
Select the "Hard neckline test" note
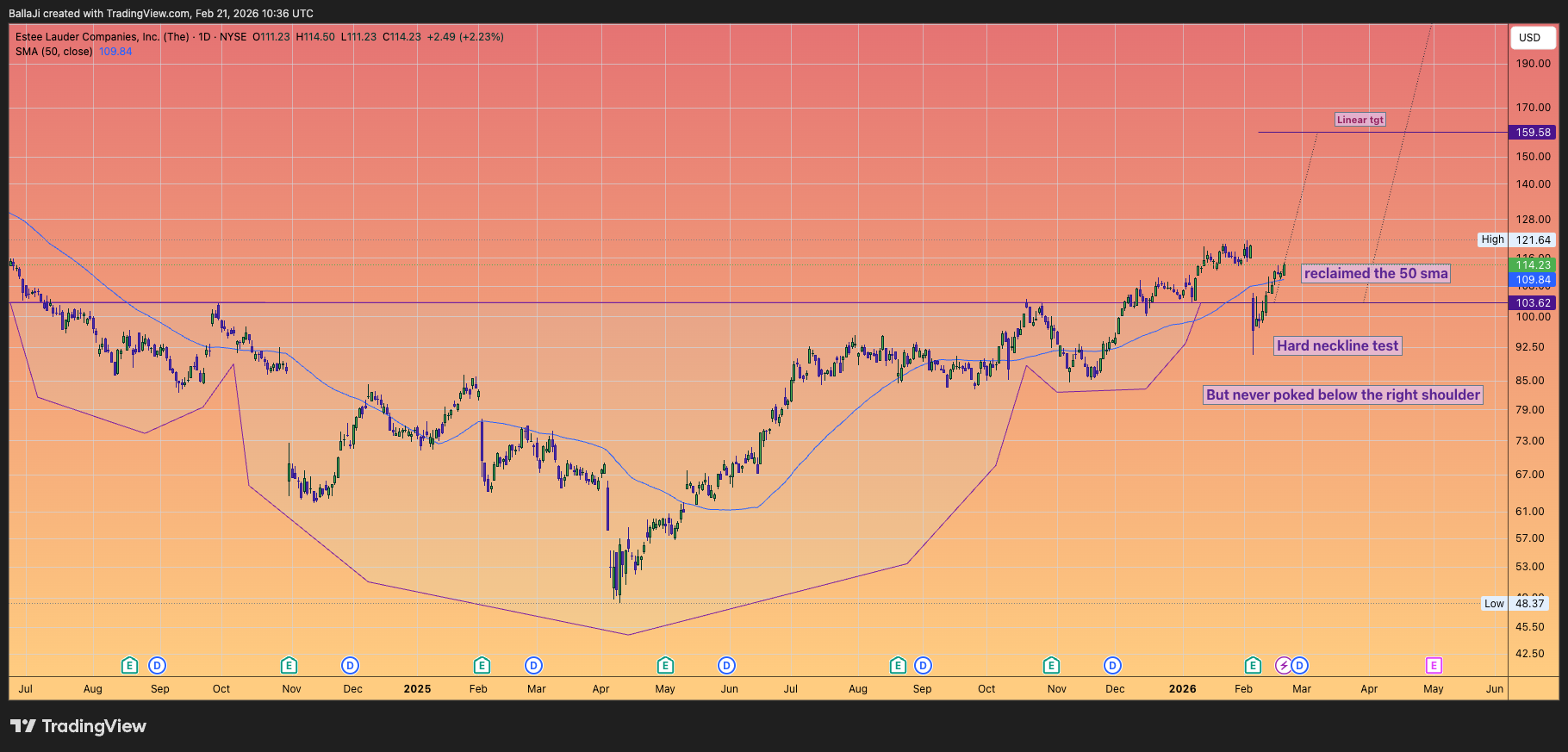coord(1337,346)
